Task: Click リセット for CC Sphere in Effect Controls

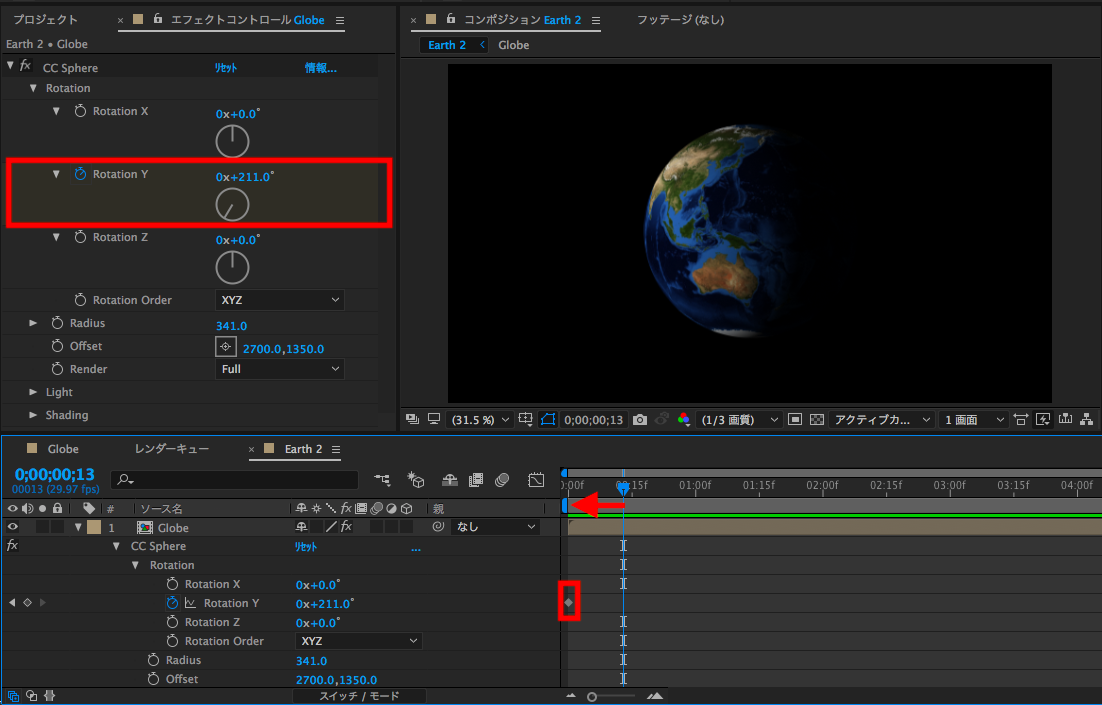Action: (x=226, y=68)
